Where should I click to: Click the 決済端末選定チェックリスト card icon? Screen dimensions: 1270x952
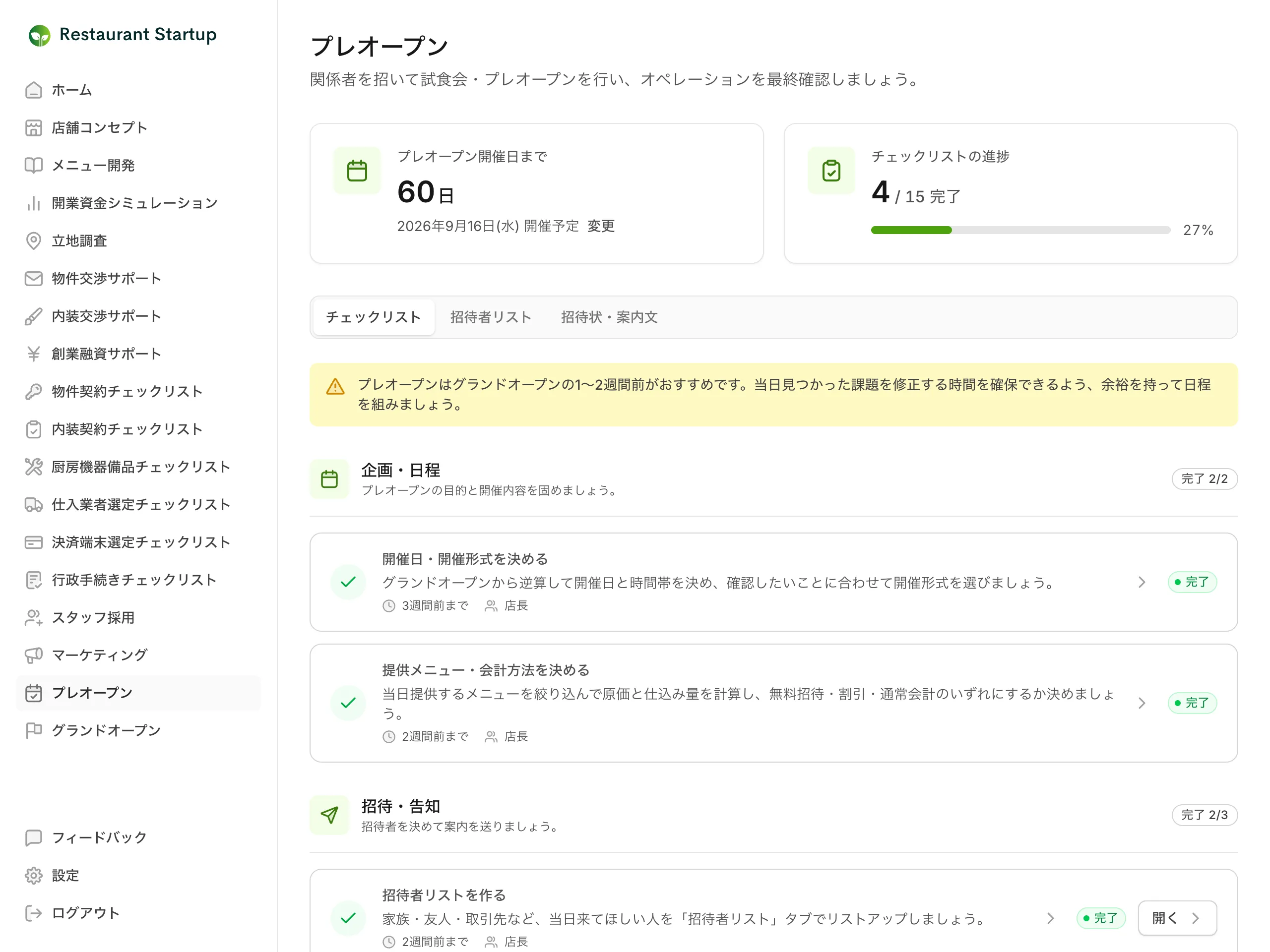point(34,542)
